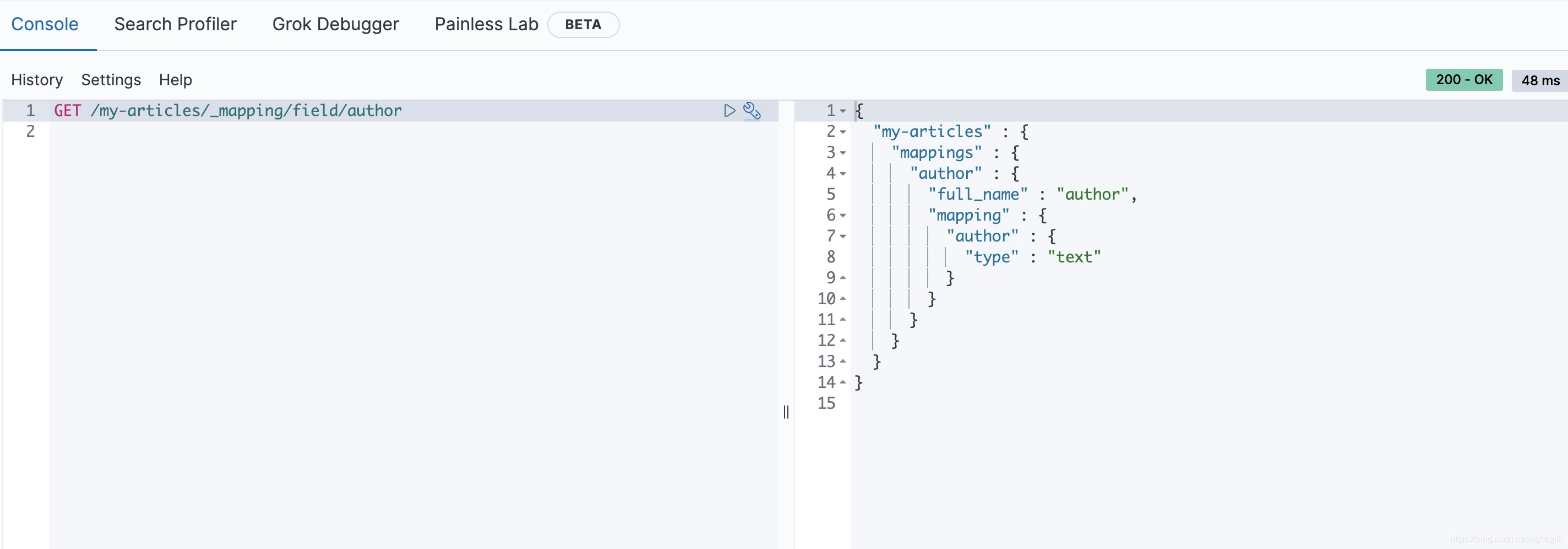Screen dimensions: 1568x549
Task: Open console Settings
Action: click(x=111, y=80)
